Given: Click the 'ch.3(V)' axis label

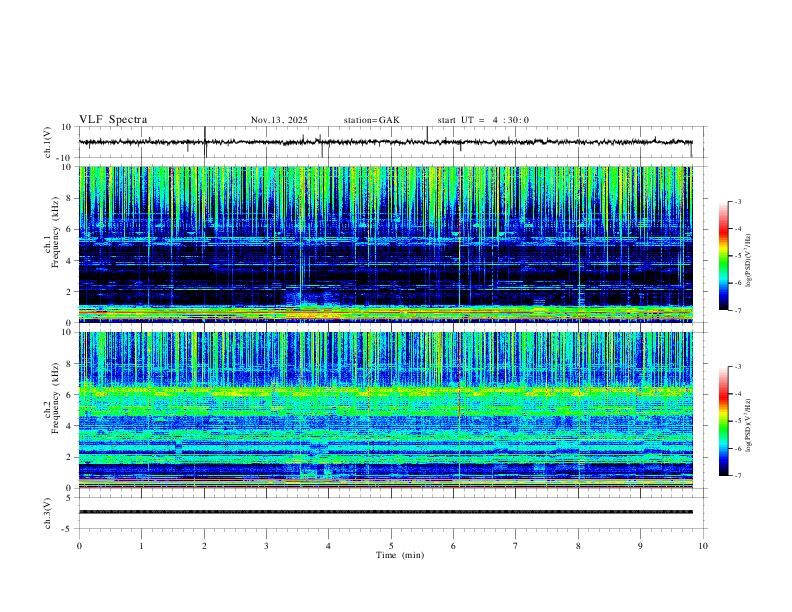Looking at the screenshot, I should point(48,513).
